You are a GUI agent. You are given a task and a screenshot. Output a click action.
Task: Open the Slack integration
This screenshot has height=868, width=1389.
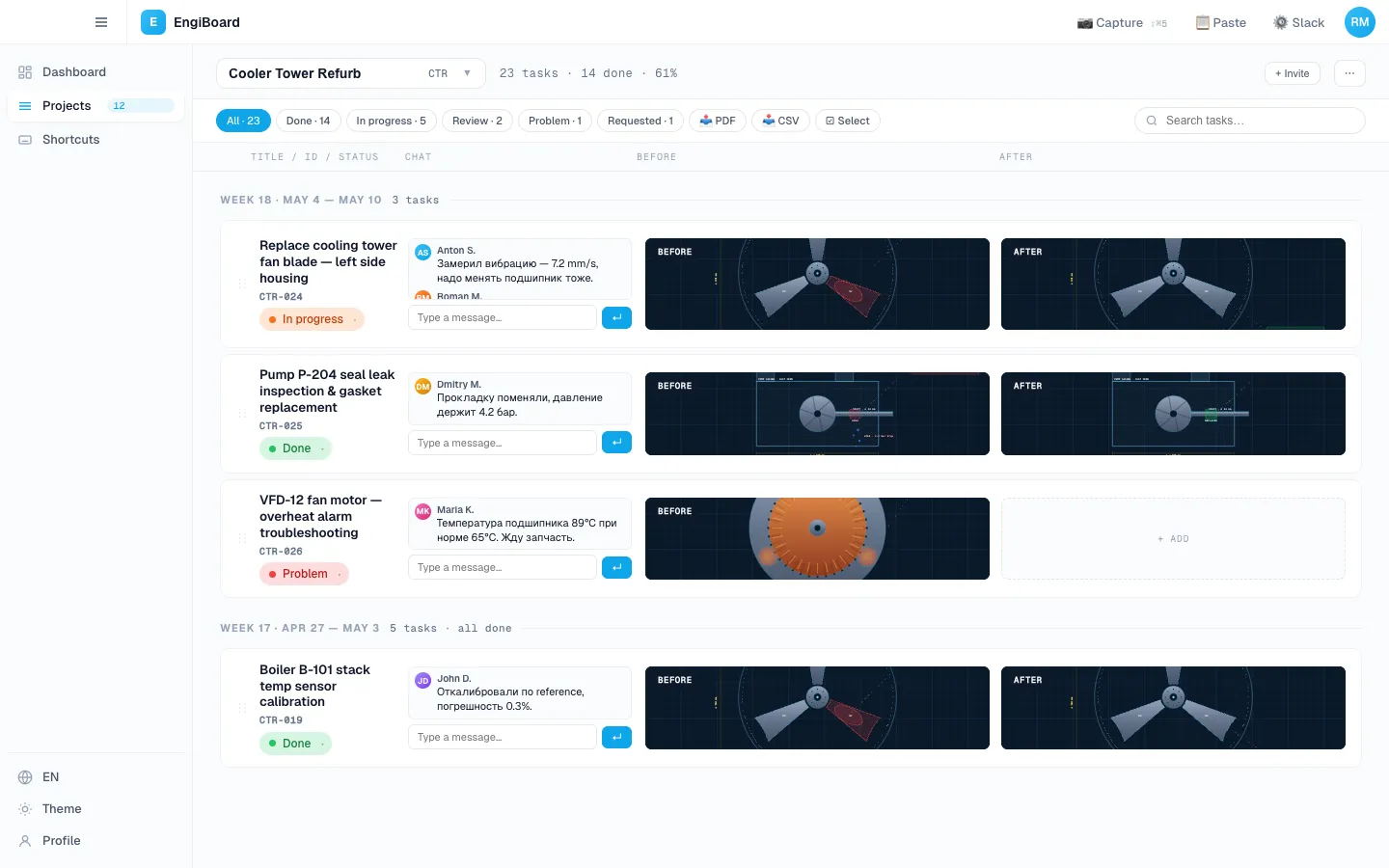1298,22
